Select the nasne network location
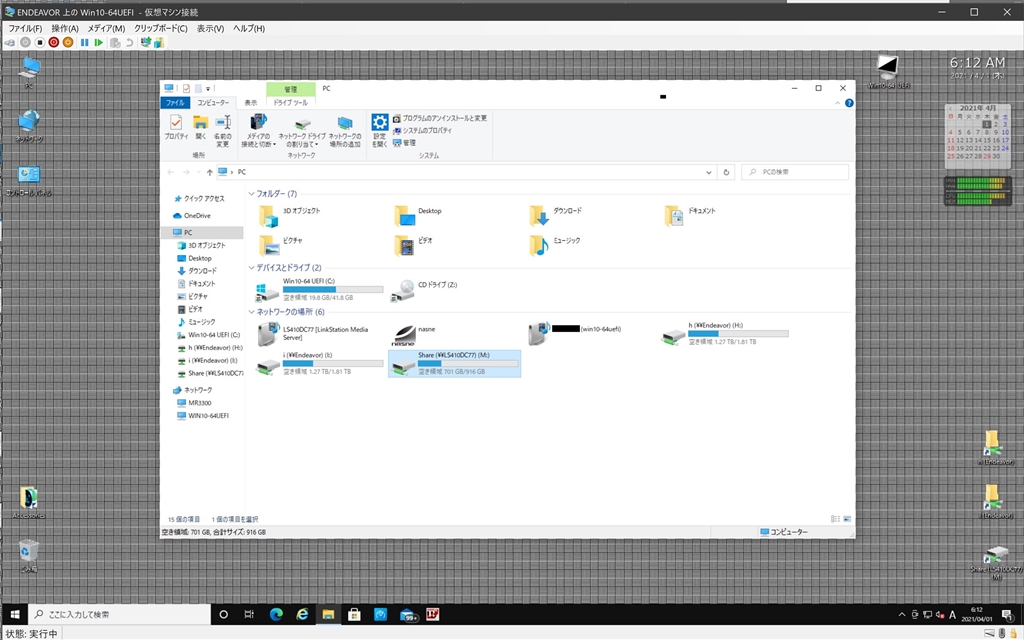The height and width of the screenshot is (640, 1024). click(x=413, y=334)
